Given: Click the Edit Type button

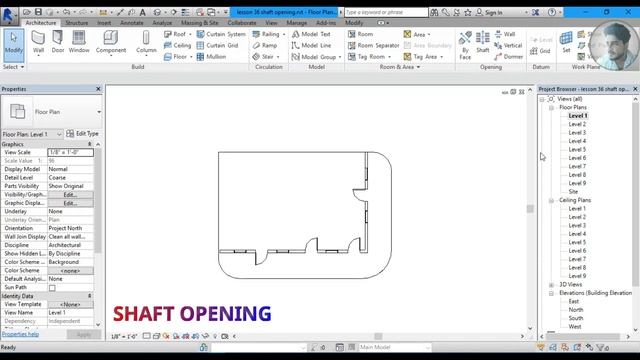Looking at the screenshot, I should pos(82,134).
